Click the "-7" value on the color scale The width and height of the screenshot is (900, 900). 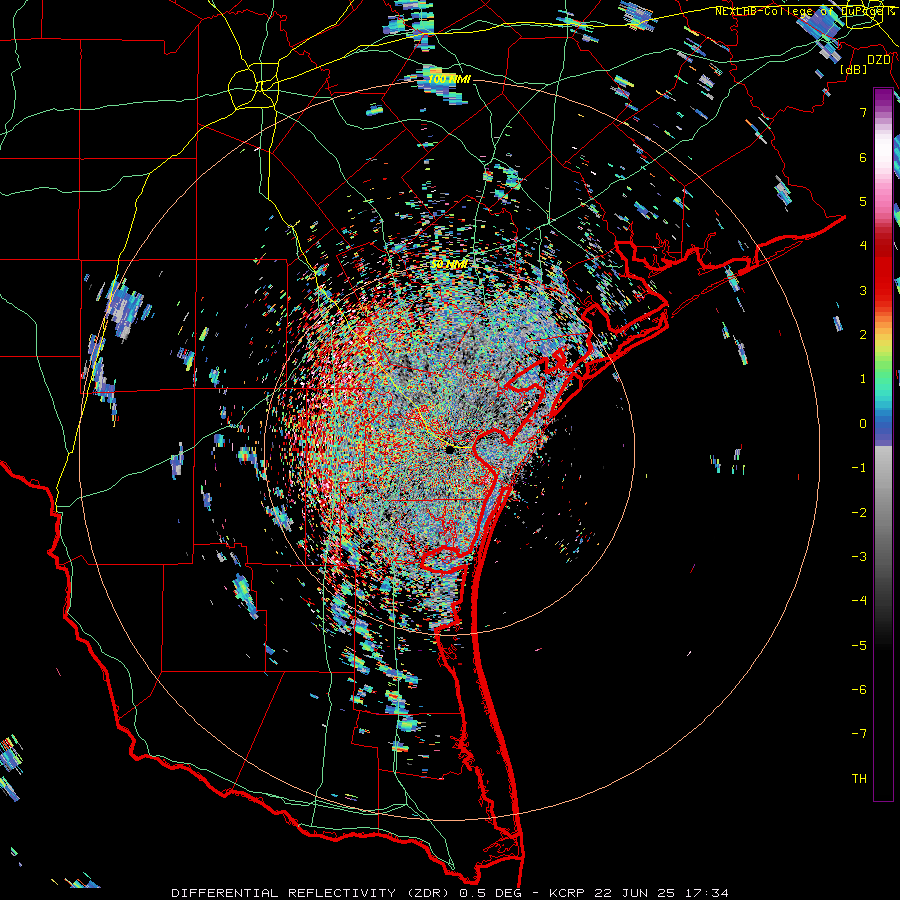[859, 734]
